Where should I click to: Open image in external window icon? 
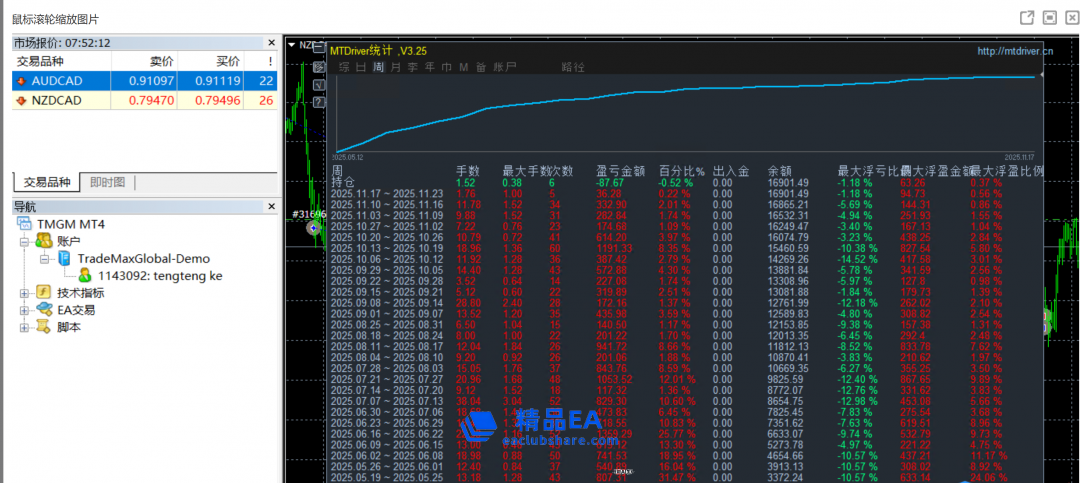click(x=1026, y=18)
